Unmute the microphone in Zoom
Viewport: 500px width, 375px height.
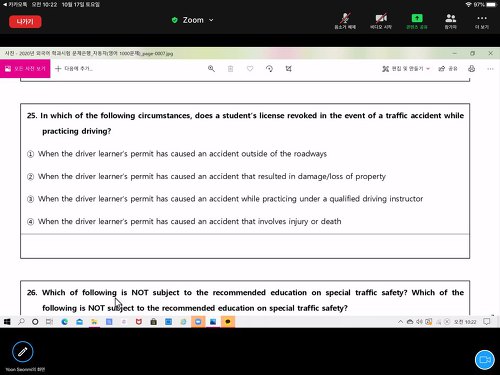point(345,21)
